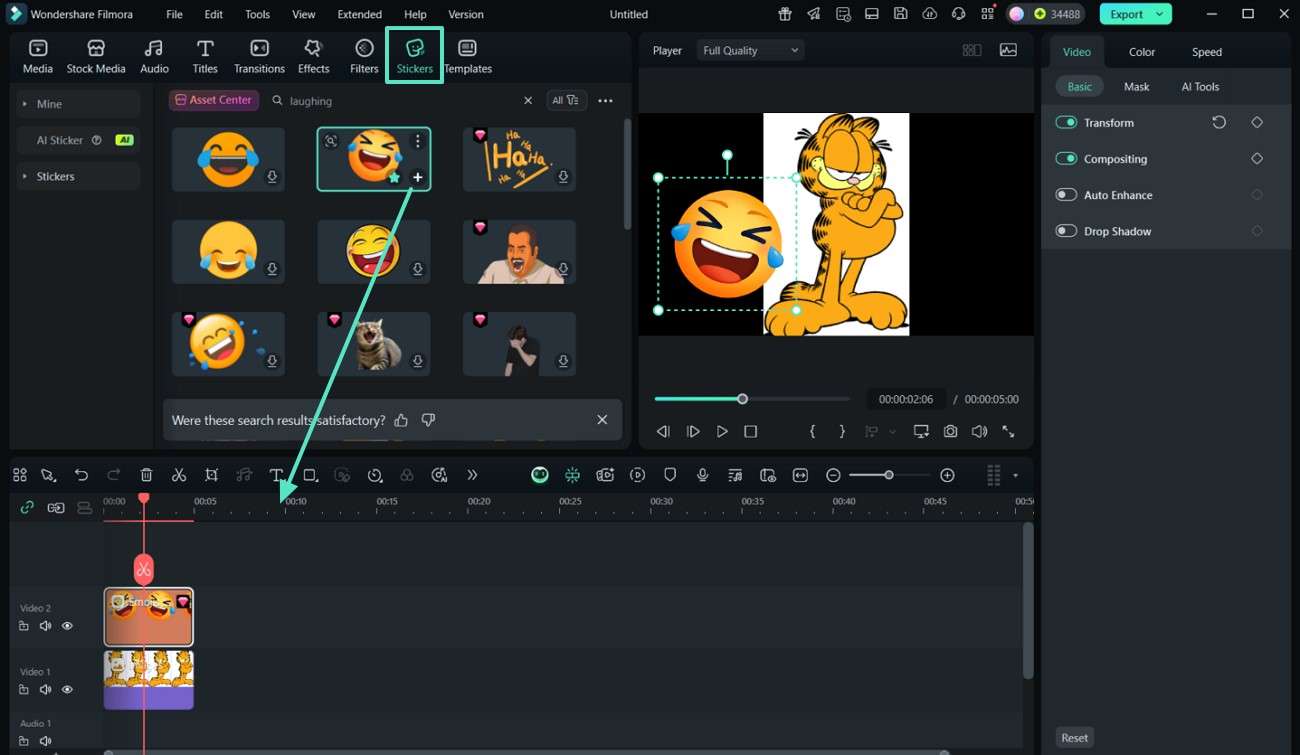Open player volume speaker icon
This screenshot has width=1300, height=755.
point(979,431)
